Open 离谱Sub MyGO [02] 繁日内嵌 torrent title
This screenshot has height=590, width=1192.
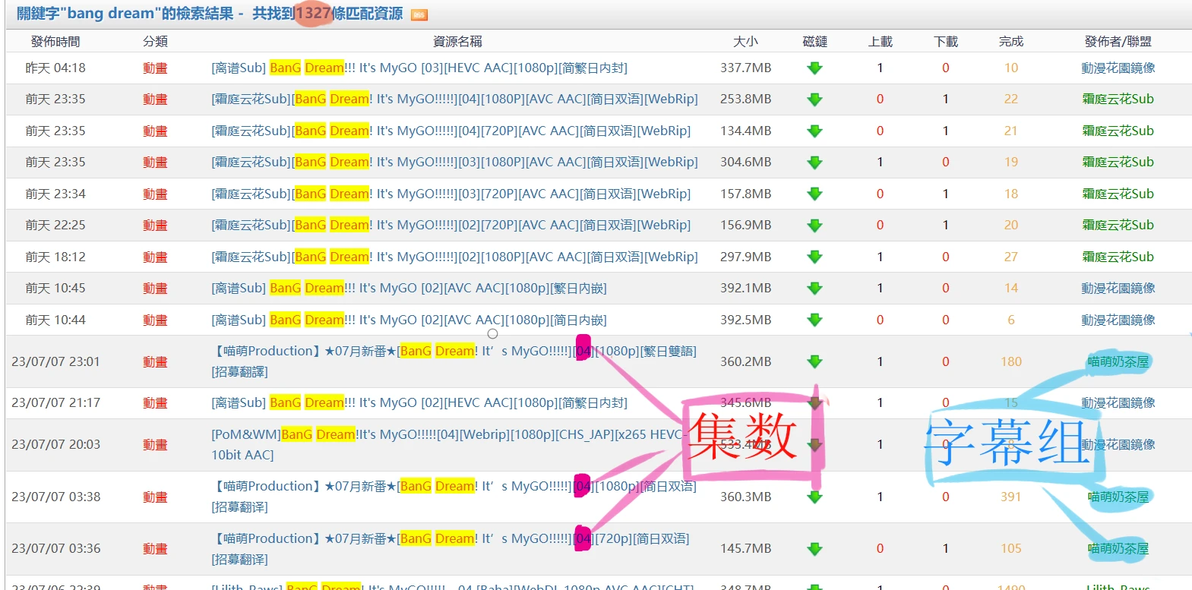point(409,288)
